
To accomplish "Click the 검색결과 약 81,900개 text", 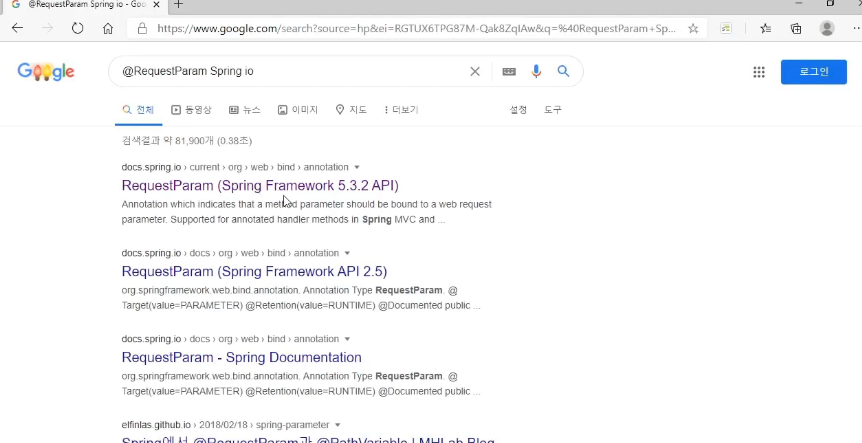I will tap(186, 141).
